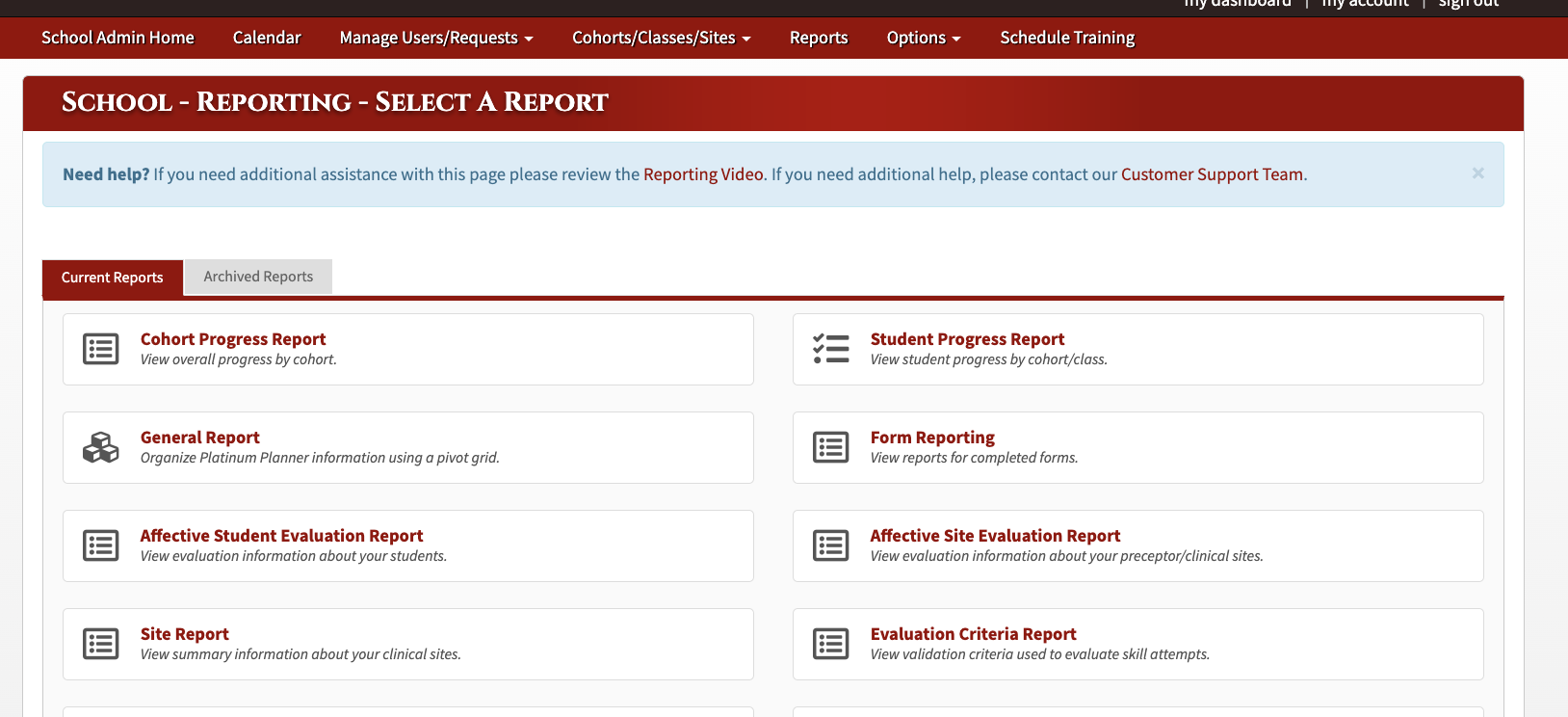
Task: Open the Evaluation Criteria Report link
Action: tap(973, 634)
